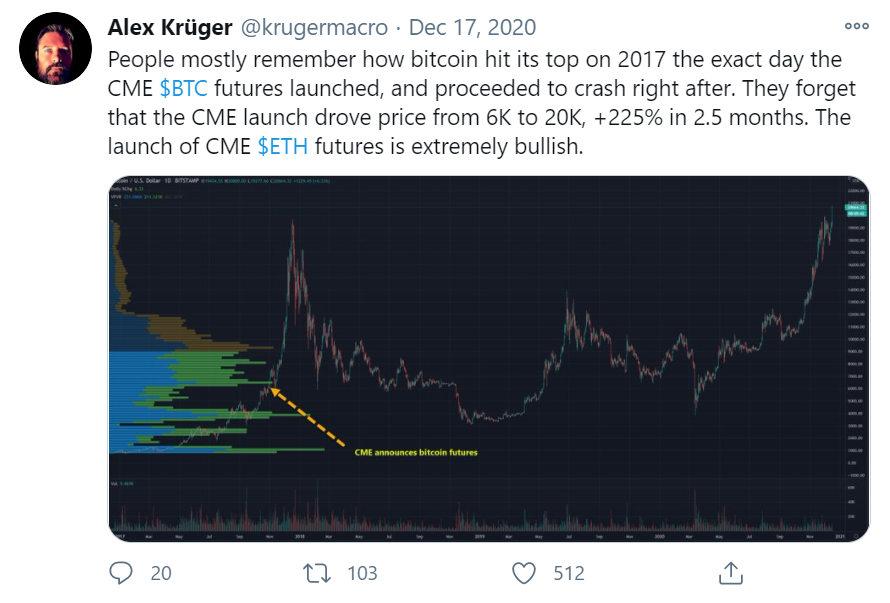View the 512 likes count
890x603 pixels.
(x=569, y=573)
